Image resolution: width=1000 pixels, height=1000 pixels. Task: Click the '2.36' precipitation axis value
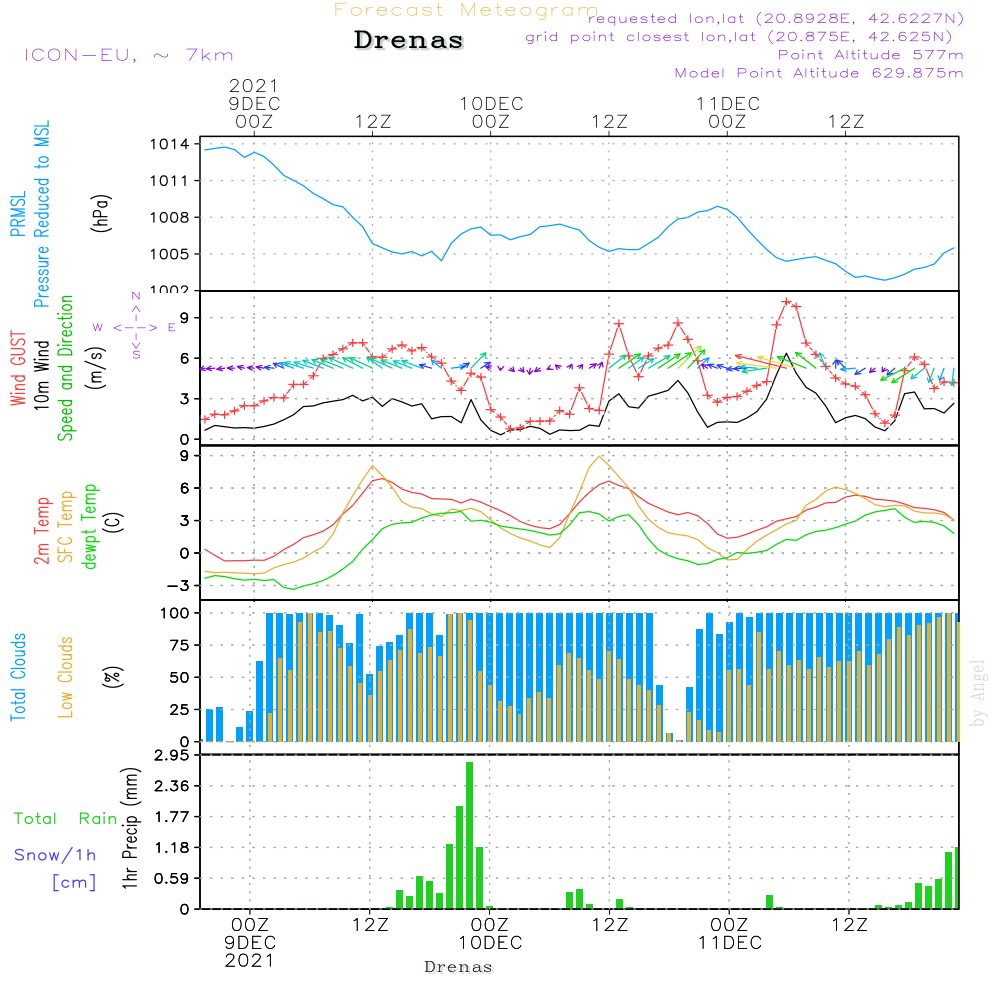172,786
